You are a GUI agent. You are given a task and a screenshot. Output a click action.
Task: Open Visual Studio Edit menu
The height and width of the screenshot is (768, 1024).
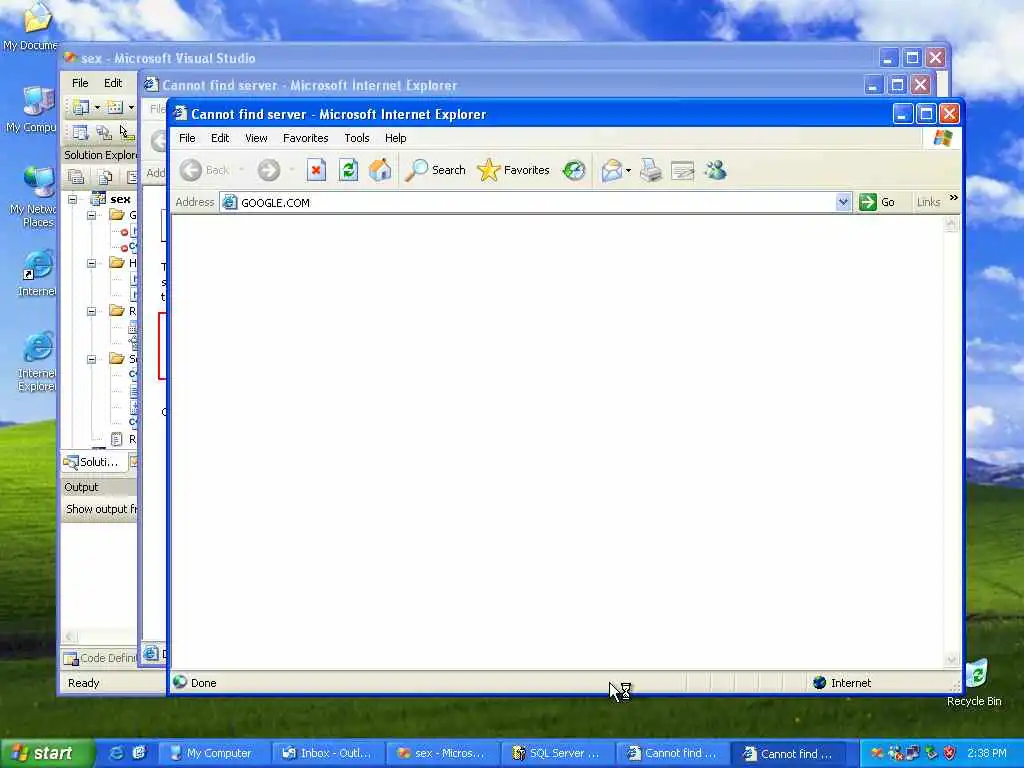click(113, 83)
